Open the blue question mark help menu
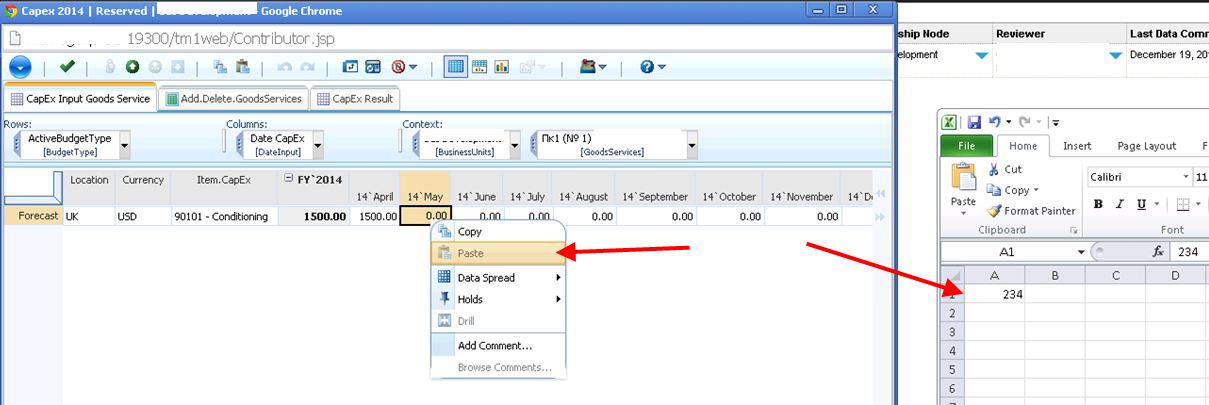The image size is (1209, 405). (x=652, y=67)
